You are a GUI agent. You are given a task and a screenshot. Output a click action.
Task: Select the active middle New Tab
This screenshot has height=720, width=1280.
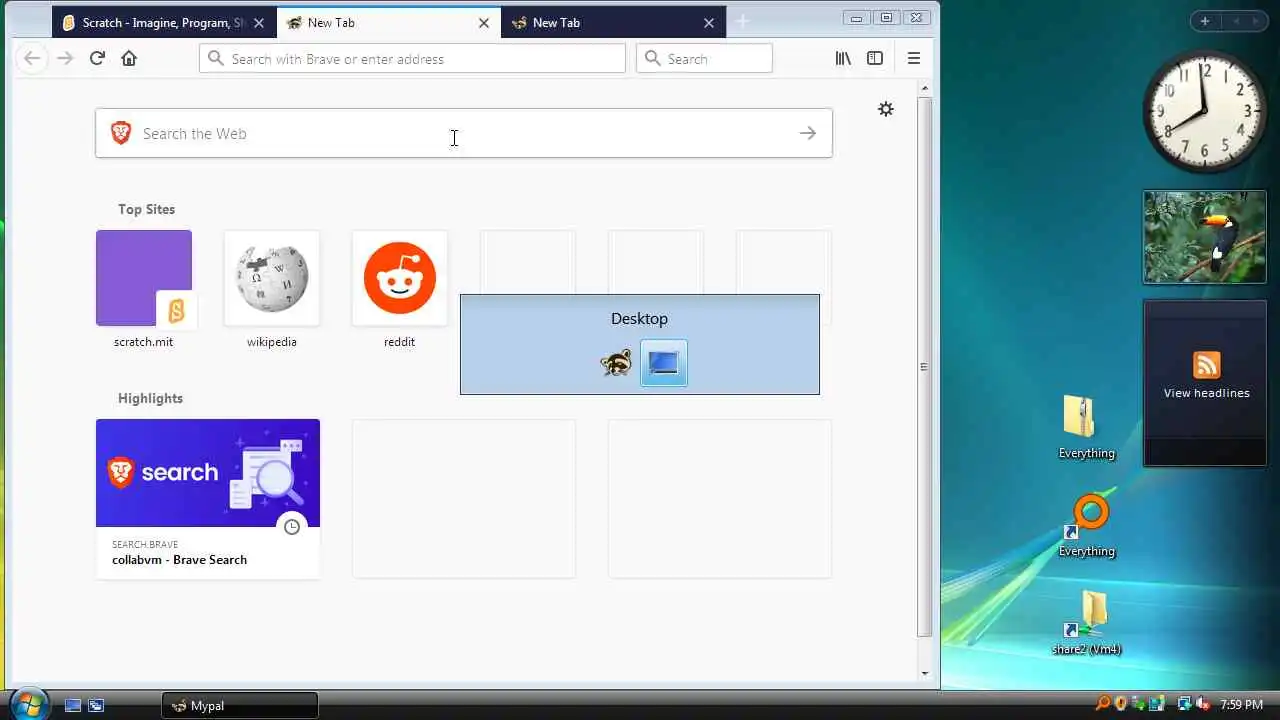[x=388, y=22]
